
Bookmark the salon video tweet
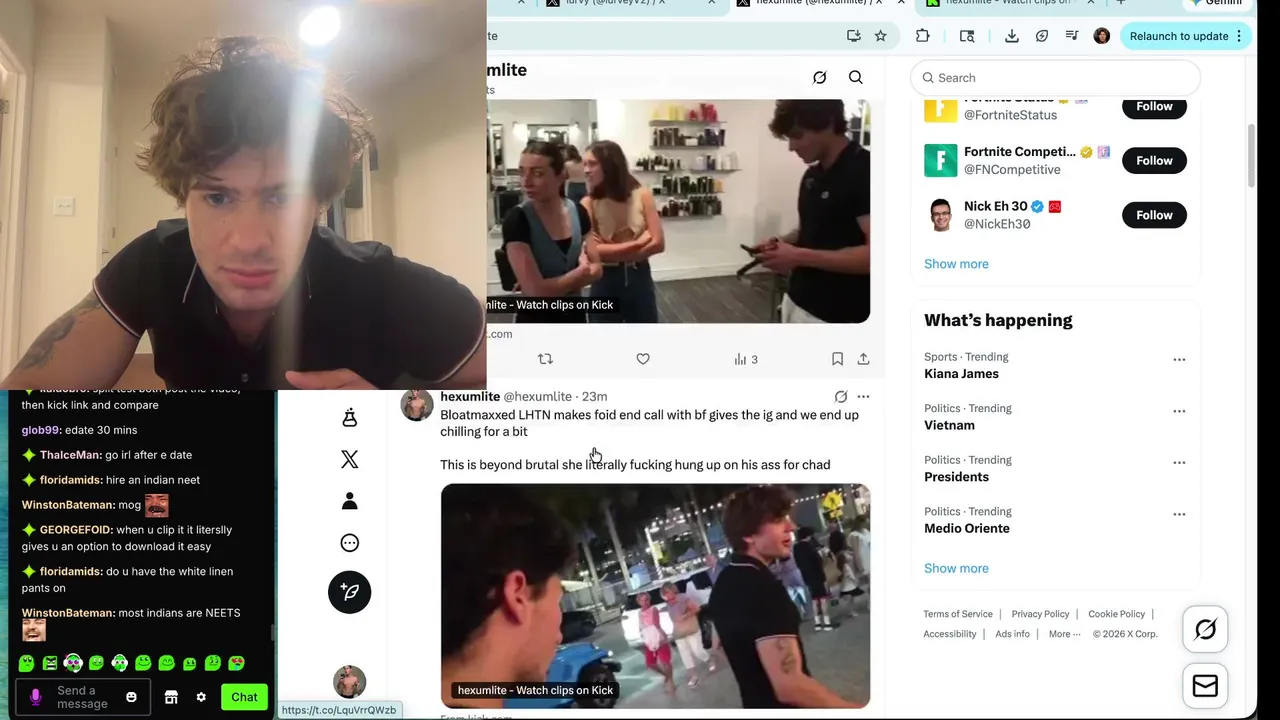click(x=837, y=359)
